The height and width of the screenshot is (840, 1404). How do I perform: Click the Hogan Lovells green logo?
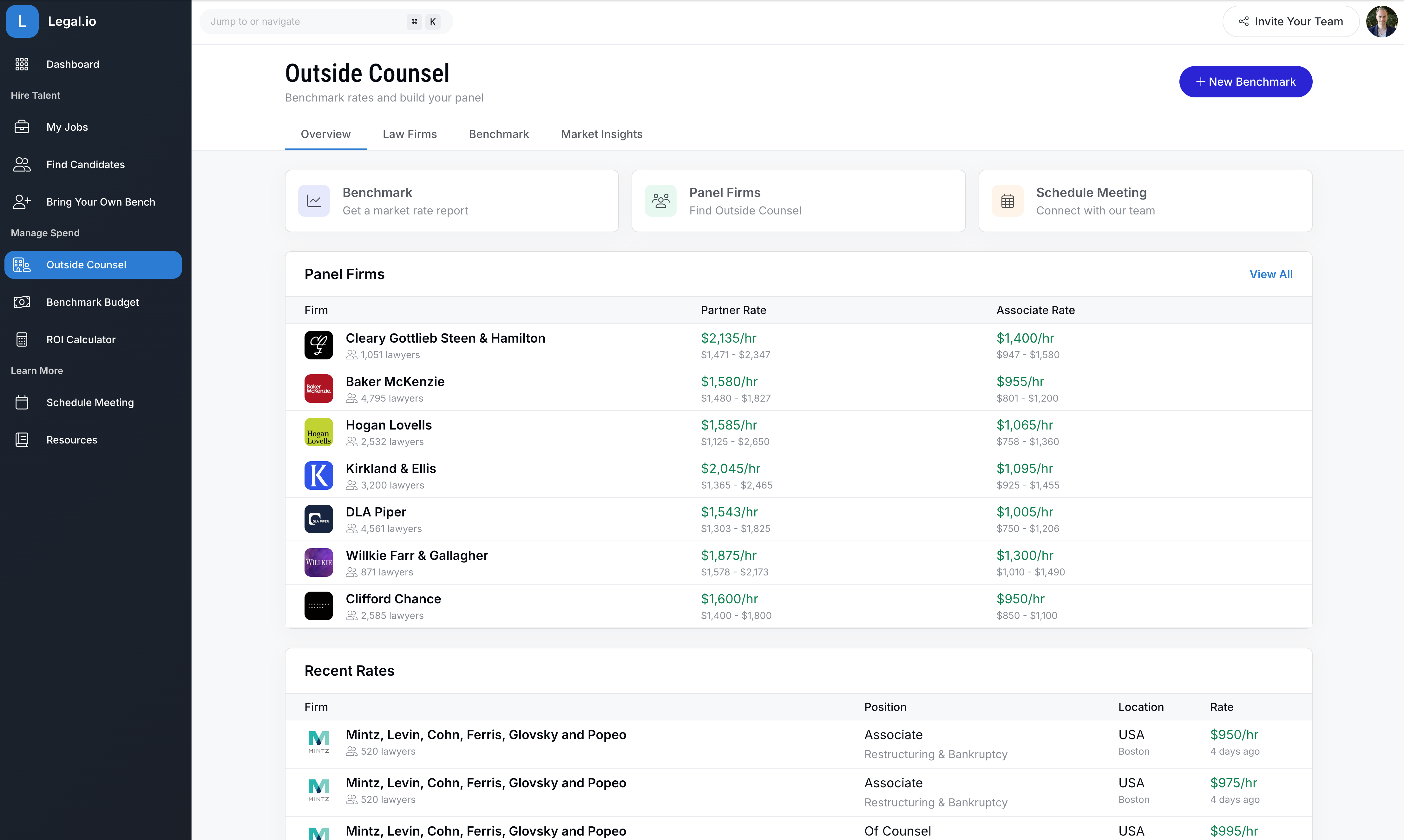(x=318, y=432)
